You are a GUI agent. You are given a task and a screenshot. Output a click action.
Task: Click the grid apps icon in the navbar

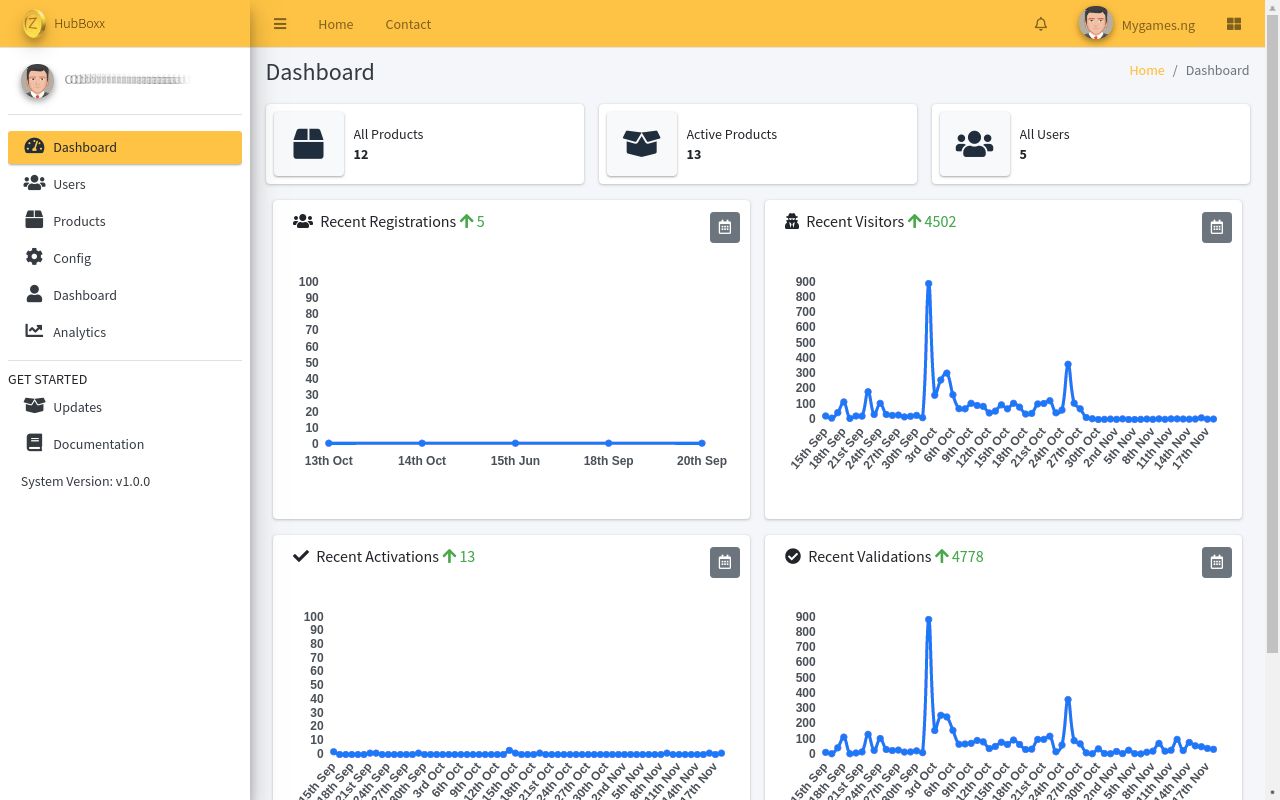[x=1233, y=24]
